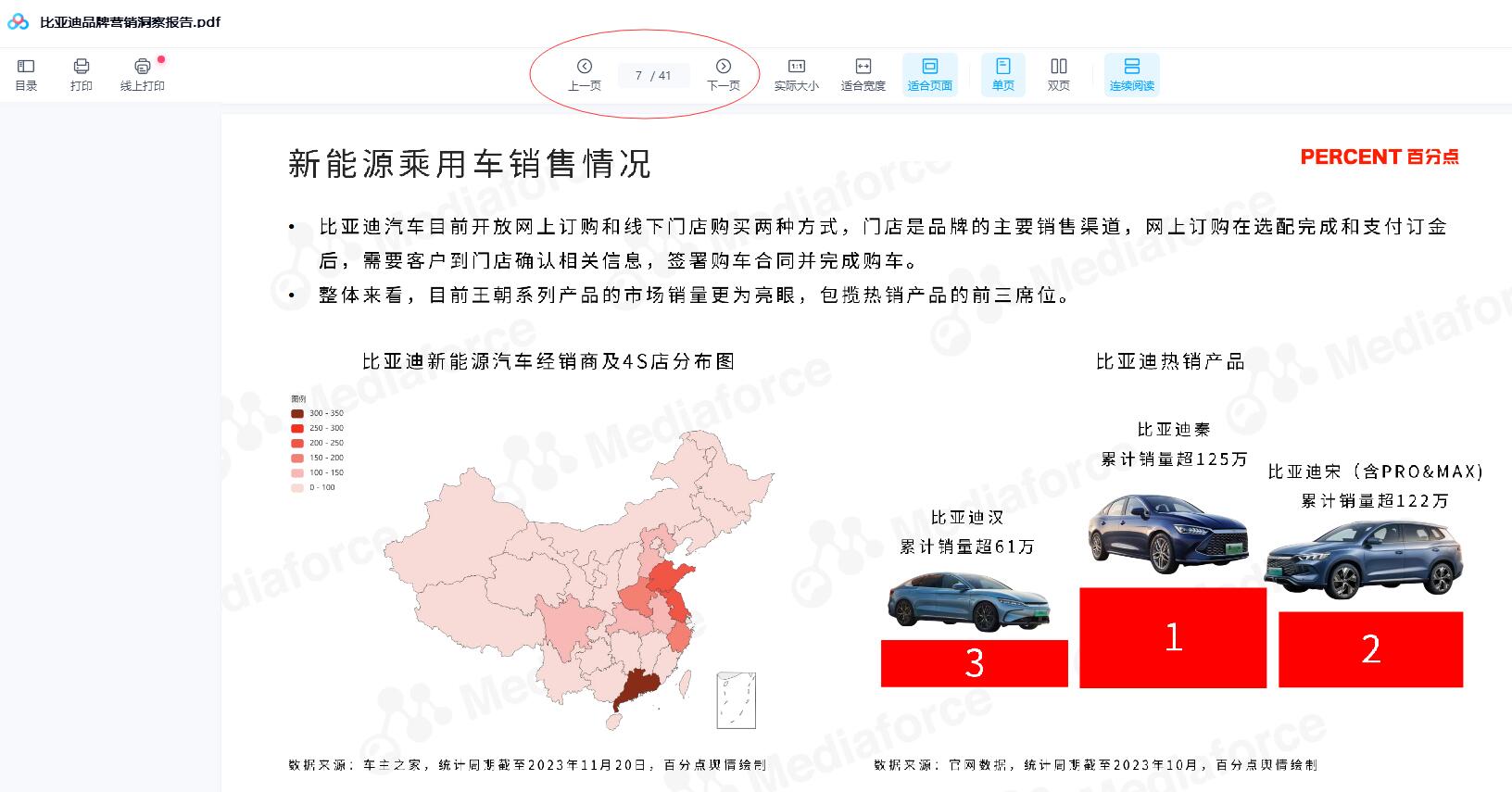Click the 比亚迪宋 SUV image

click(x=1362, y=559)
